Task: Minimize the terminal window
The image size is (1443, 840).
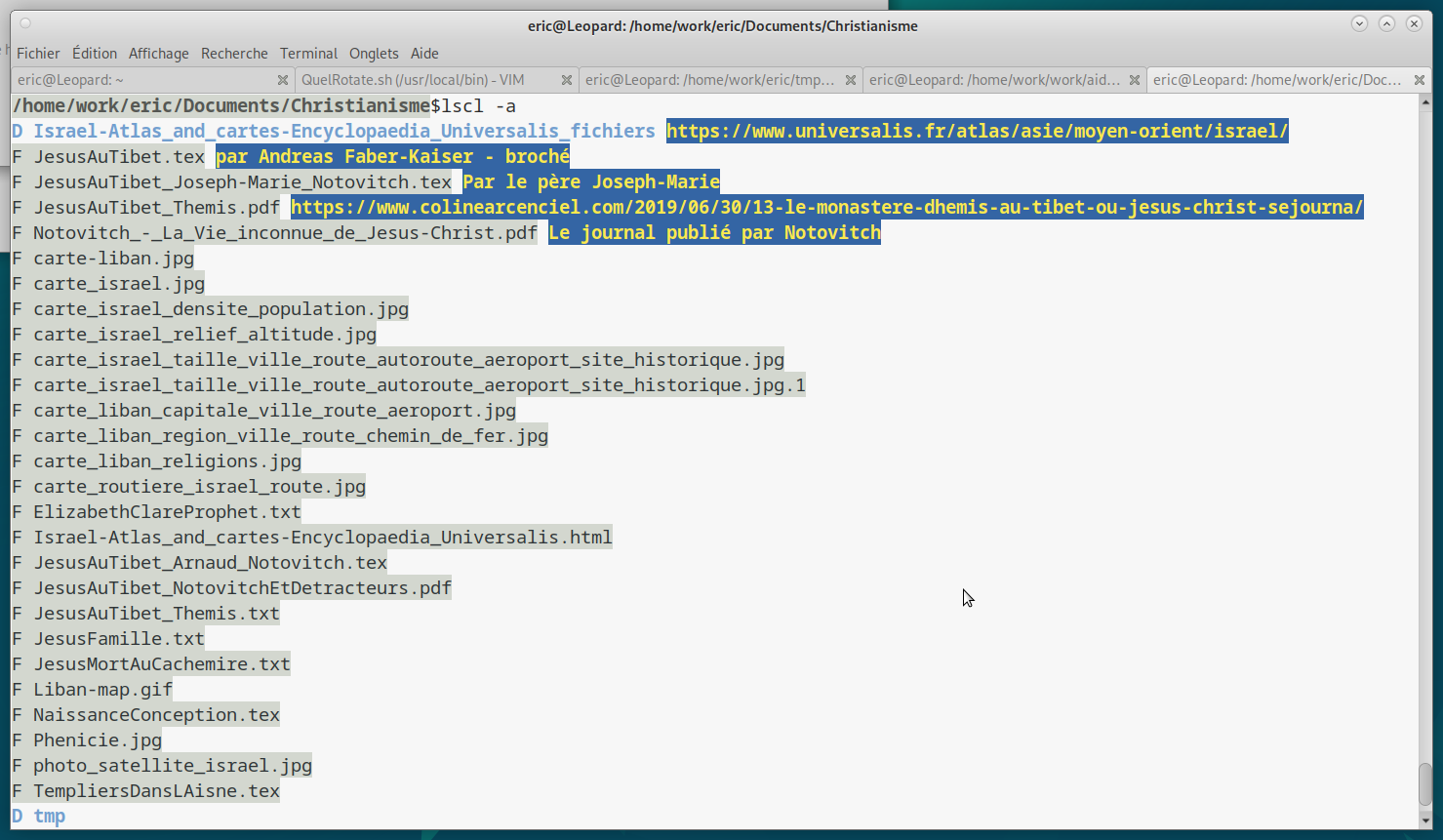Action: [x=1359, y=24]
